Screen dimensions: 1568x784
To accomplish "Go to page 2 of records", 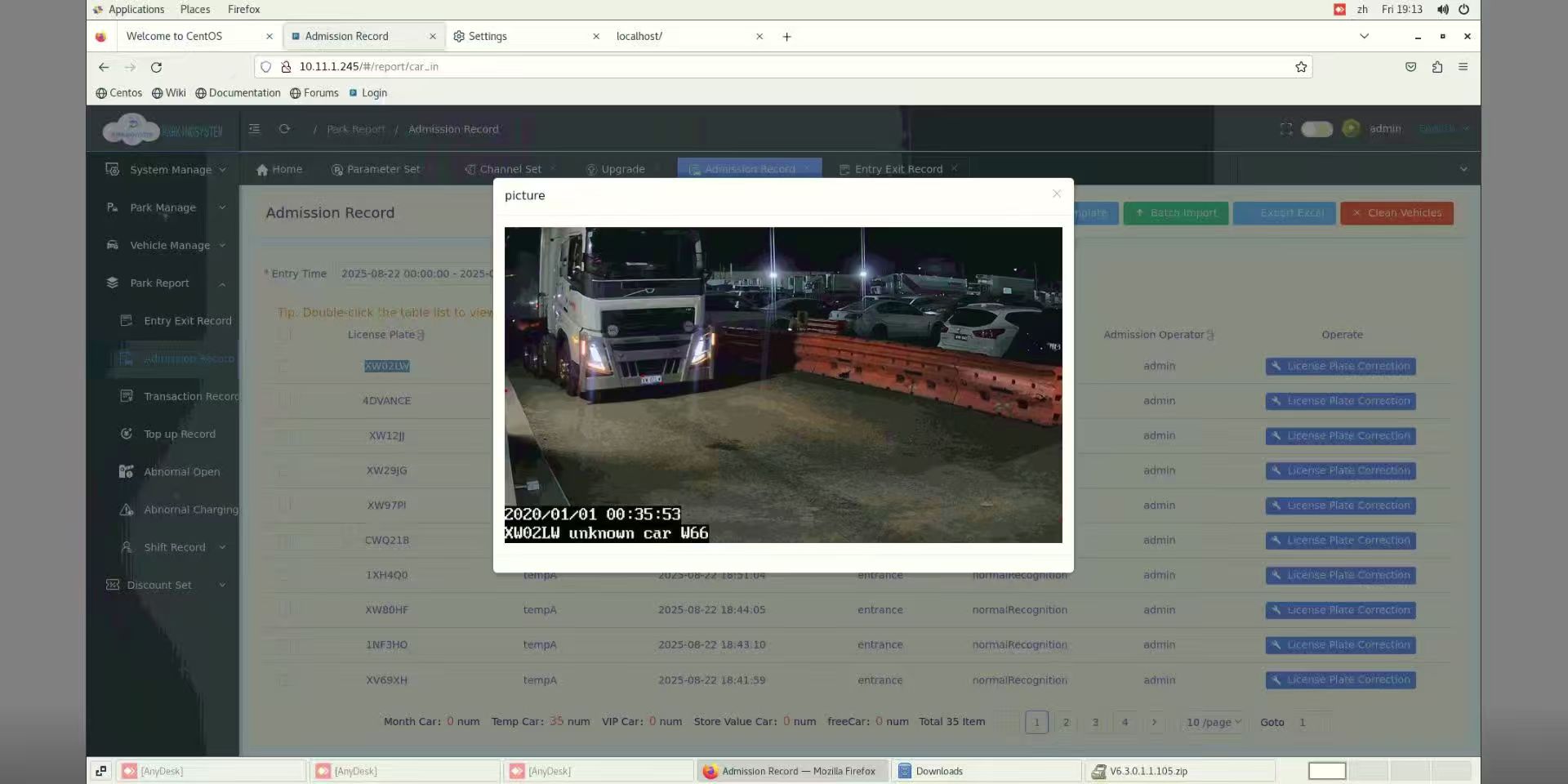I will click(1066, 722).
